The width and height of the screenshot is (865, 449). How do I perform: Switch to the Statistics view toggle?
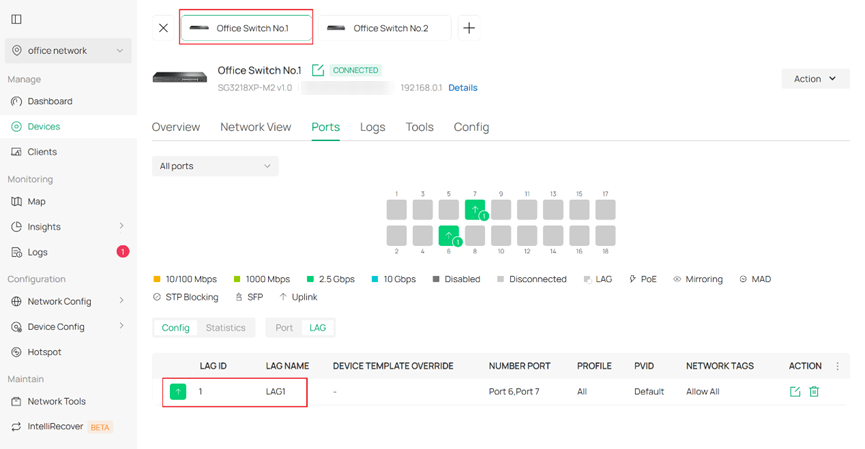click(225, 327)
